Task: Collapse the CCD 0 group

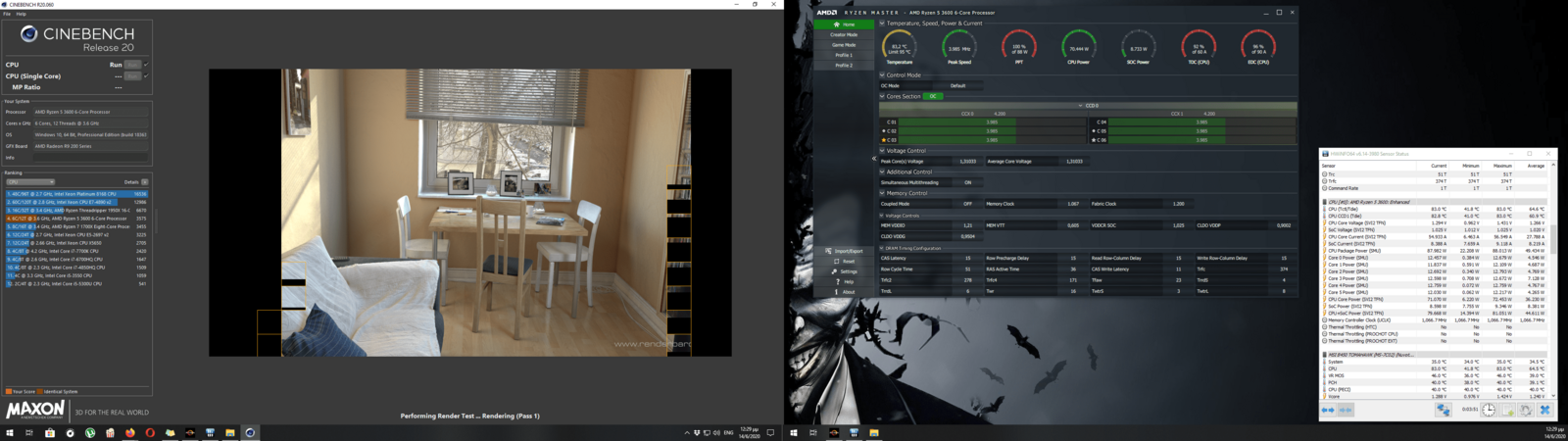Action: pos(1081,105)
